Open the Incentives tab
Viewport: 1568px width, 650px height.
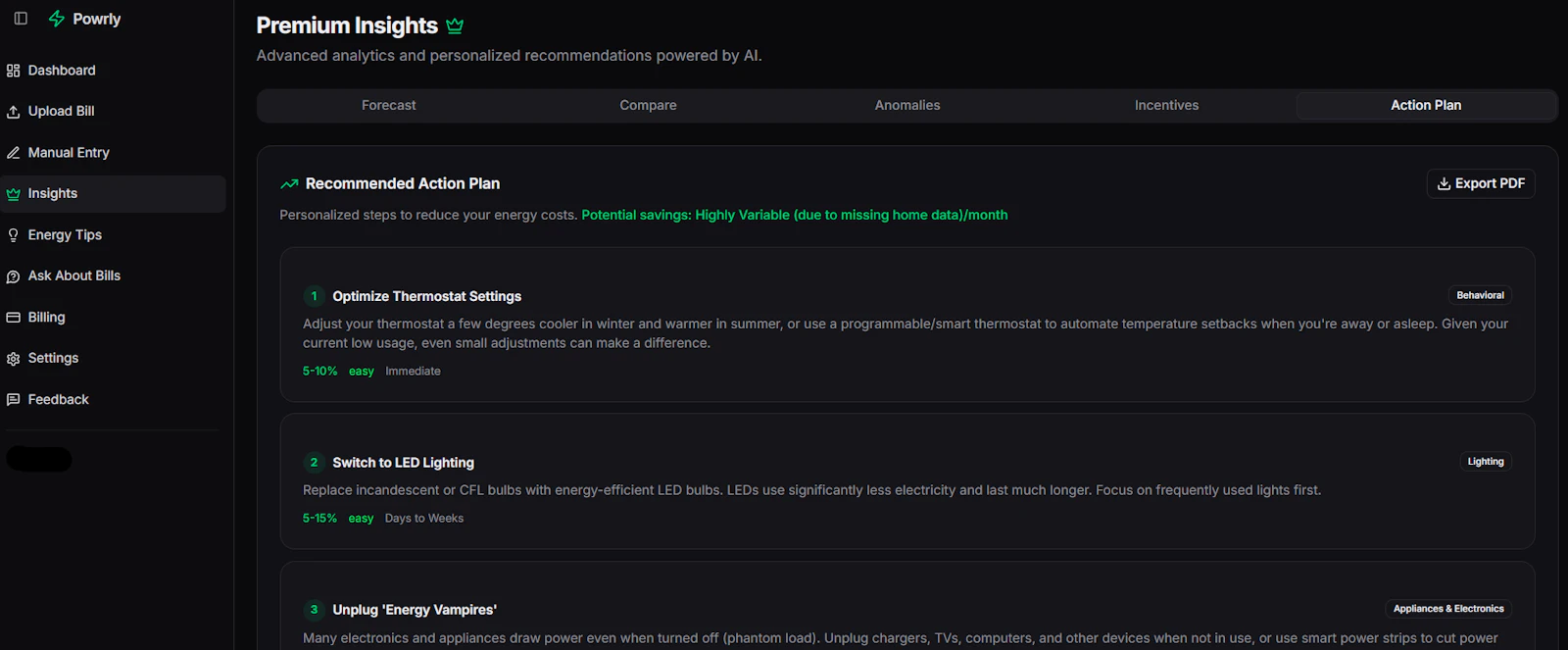point(1166,106)
